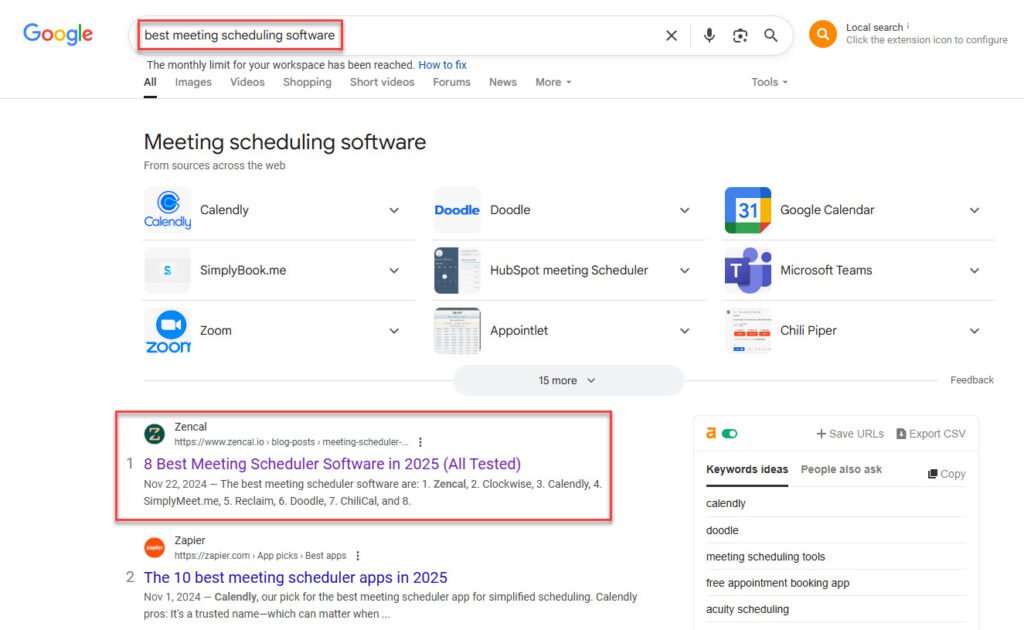
Task: Click the Feedback link
Action: pos(972,380)
